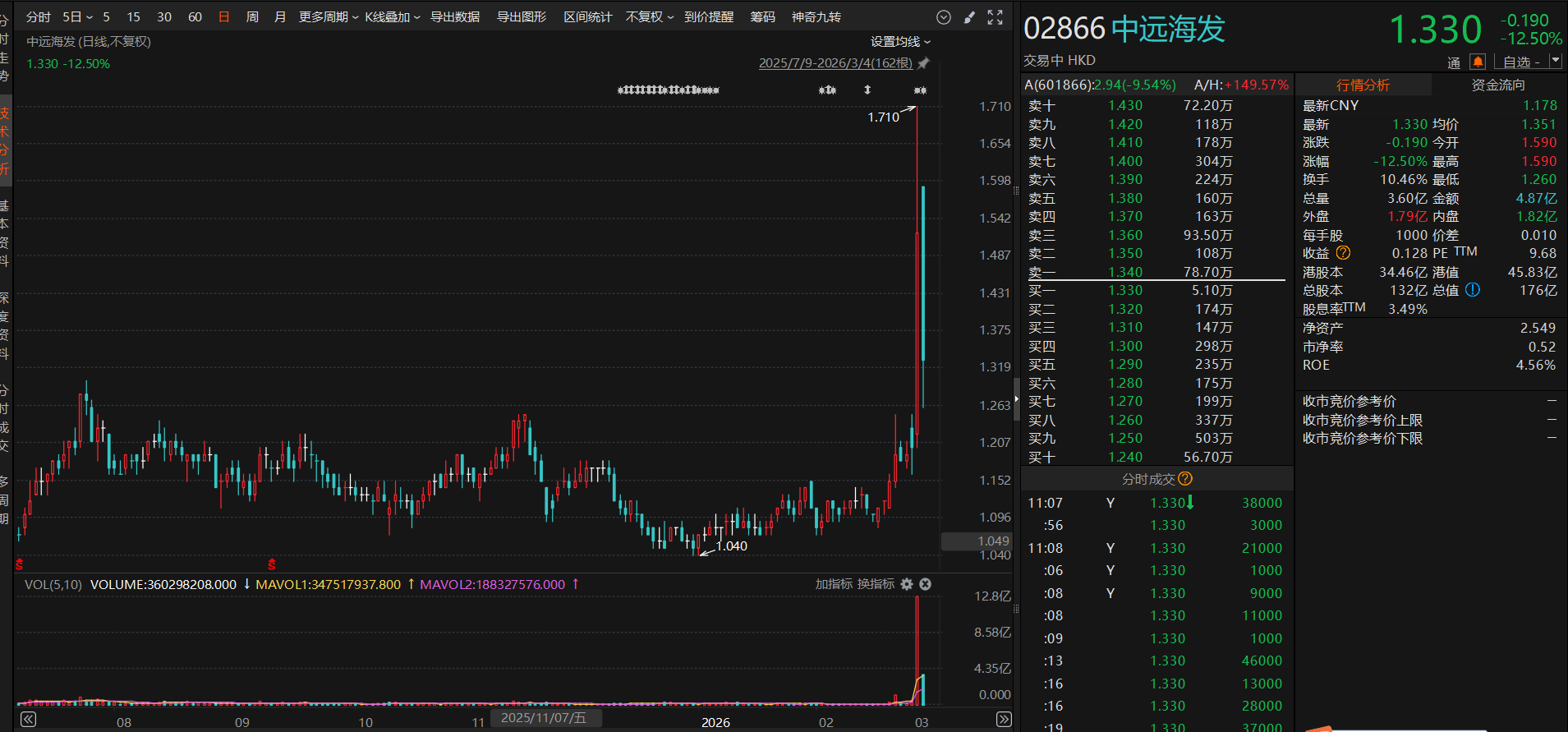Click the 11:07 trade row with 38000 volume
The image size is (1568, 732).
click(x=1155, y=503)
